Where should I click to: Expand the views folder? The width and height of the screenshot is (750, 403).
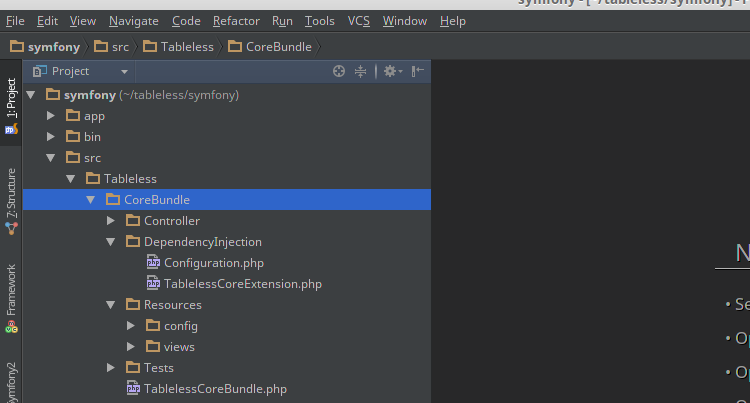(x=131, y=347)
